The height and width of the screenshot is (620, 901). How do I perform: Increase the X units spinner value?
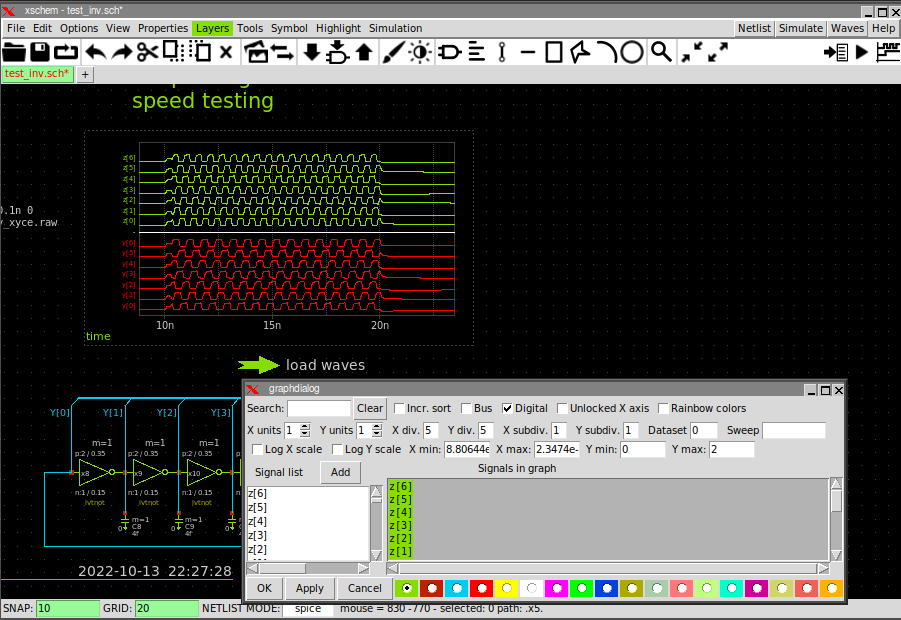tap(304, 426)
